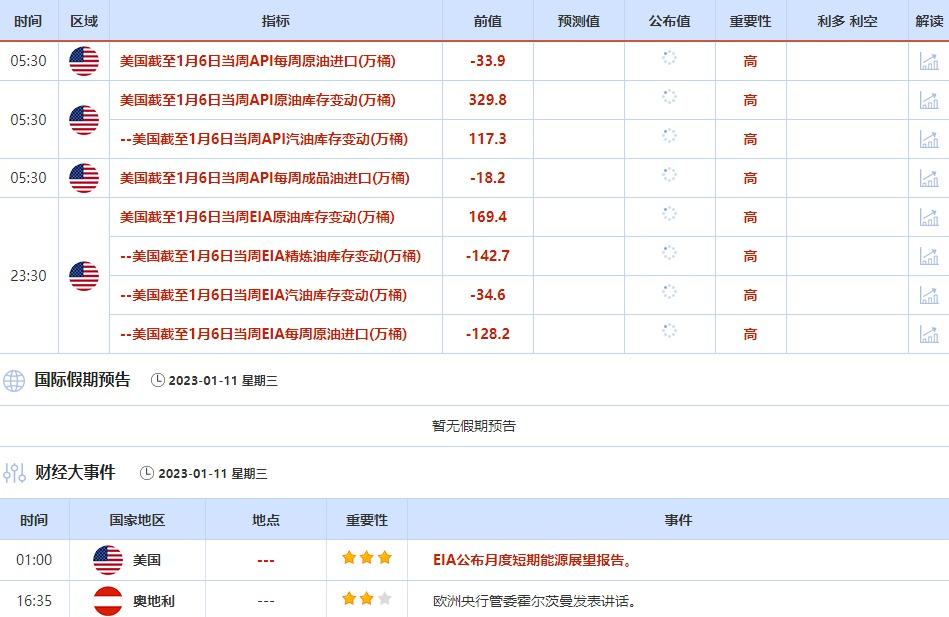Click US flag in the 23:30 row

coord(84,276)
